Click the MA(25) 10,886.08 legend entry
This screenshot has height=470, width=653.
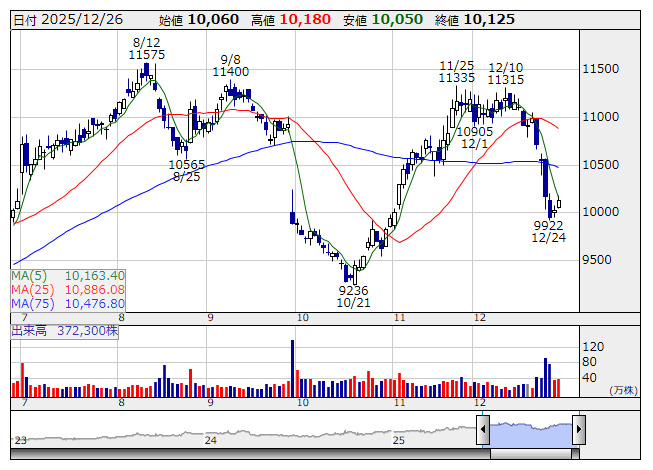pos(68,289)
